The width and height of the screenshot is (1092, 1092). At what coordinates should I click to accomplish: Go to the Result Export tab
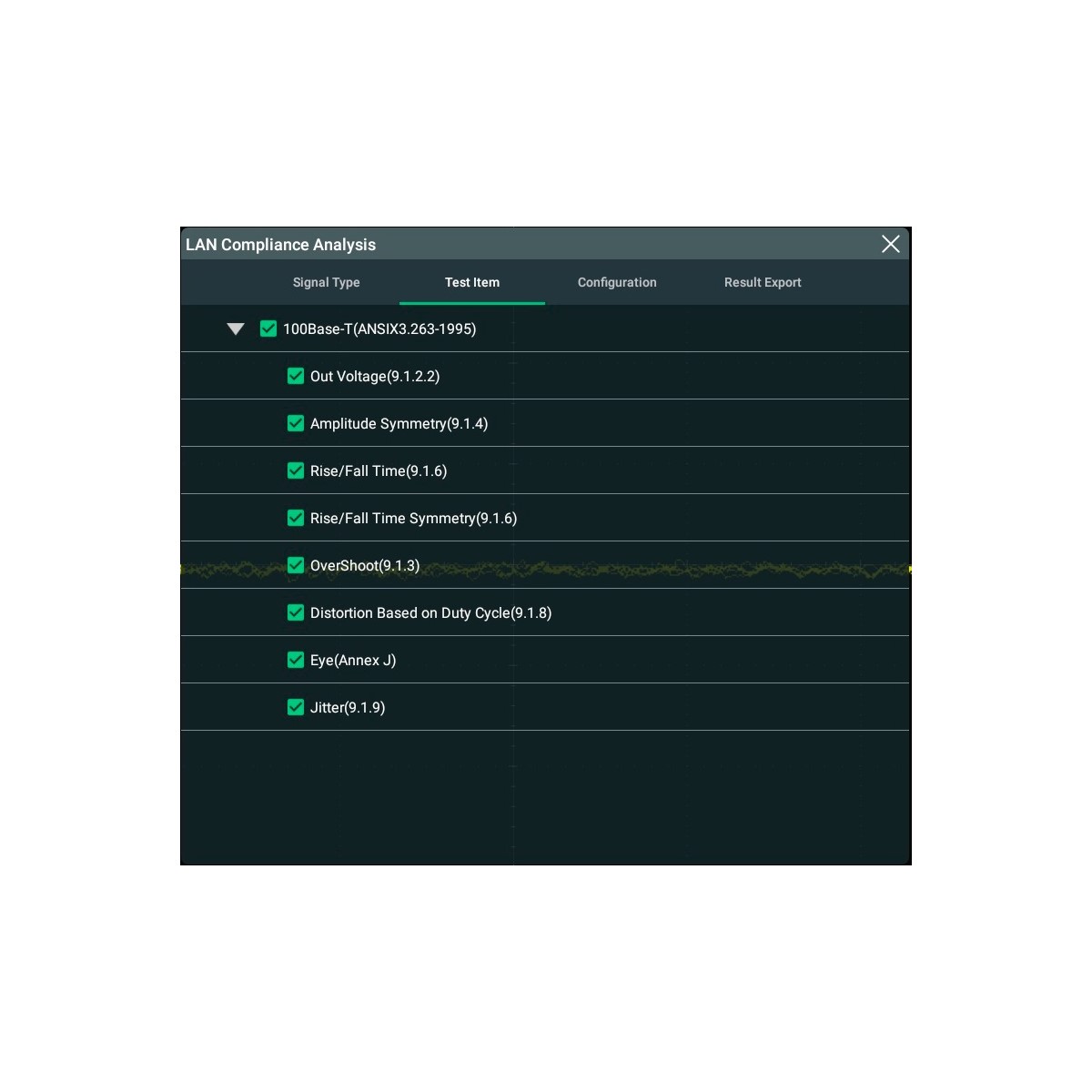[763, 283]
